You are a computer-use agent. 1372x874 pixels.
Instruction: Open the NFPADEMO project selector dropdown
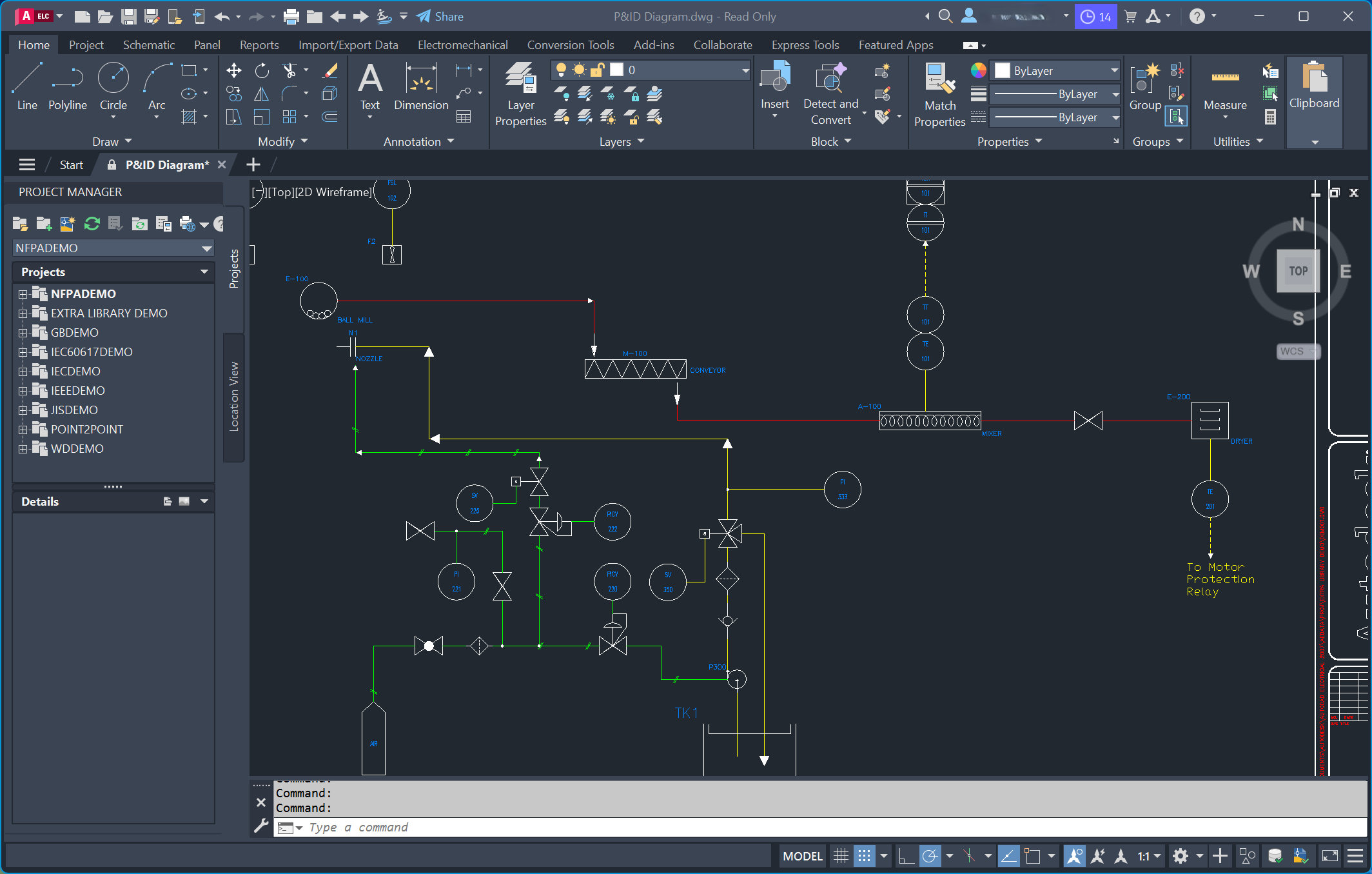click(206, 248)
